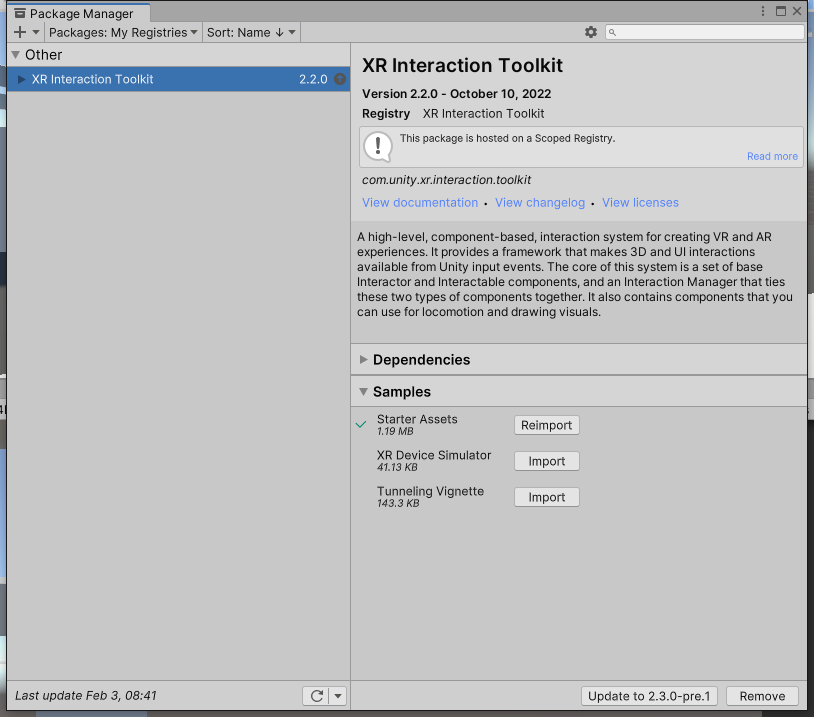
Task: Expand the XR Interaction Toolkit row arrow
Action: pos(21,79)
